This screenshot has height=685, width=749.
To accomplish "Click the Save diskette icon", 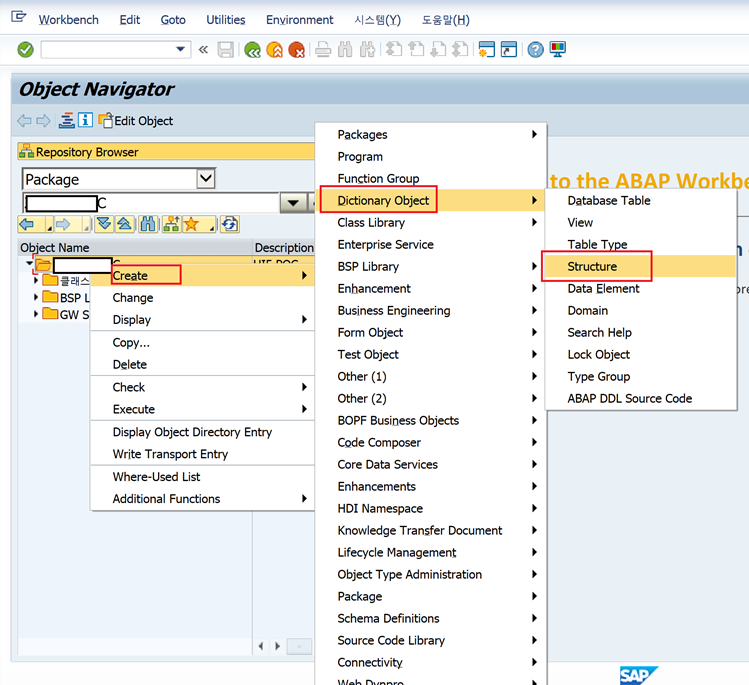I will [225, 49].
